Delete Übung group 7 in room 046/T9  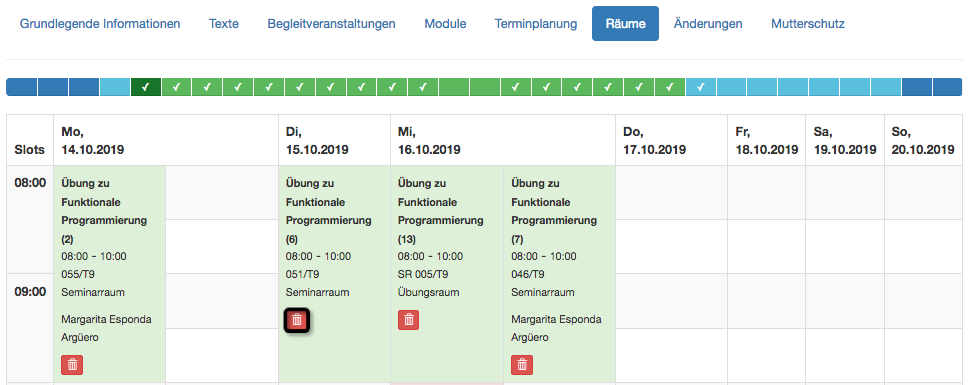click(522, 365)
